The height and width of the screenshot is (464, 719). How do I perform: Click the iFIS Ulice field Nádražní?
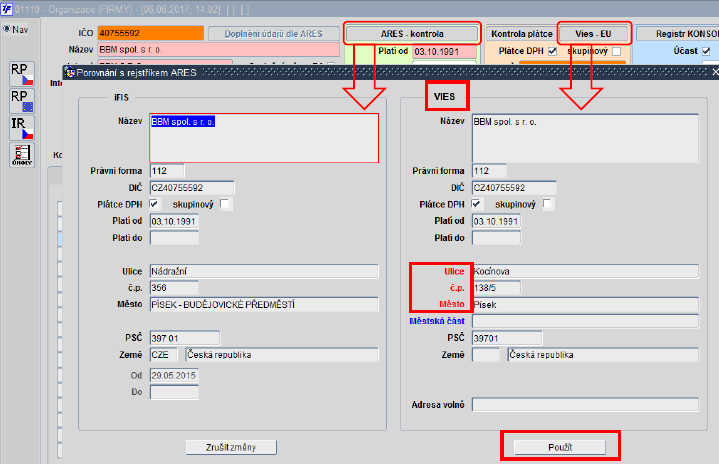264,271
